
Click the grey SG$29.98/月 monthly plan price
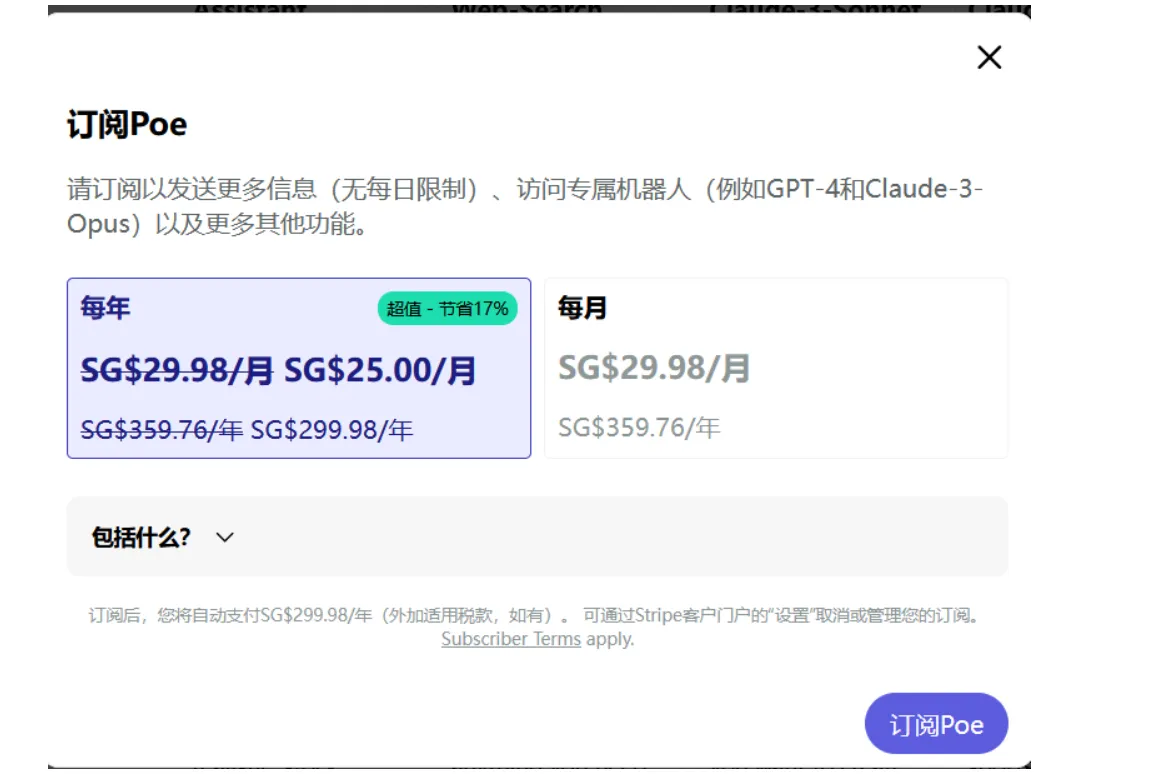coord(654,368)
